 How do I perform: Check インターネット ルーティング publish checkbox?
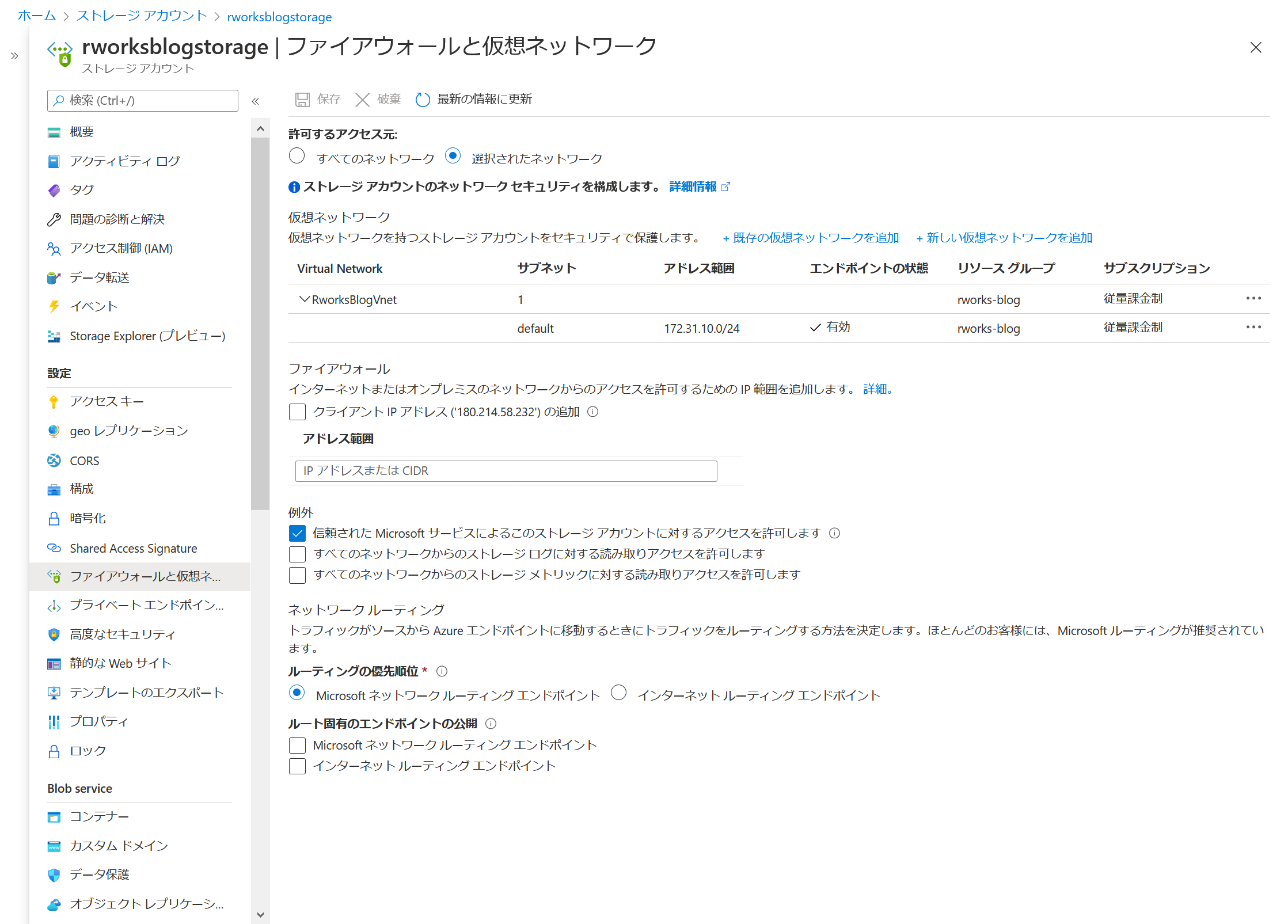pos(297,766)
